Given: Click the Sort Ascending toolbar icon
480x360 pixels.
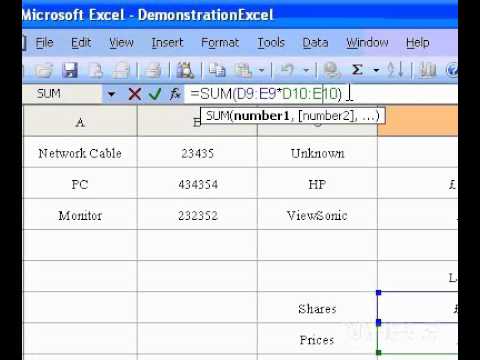Looking at the screenshot, I should pos(396,70).
